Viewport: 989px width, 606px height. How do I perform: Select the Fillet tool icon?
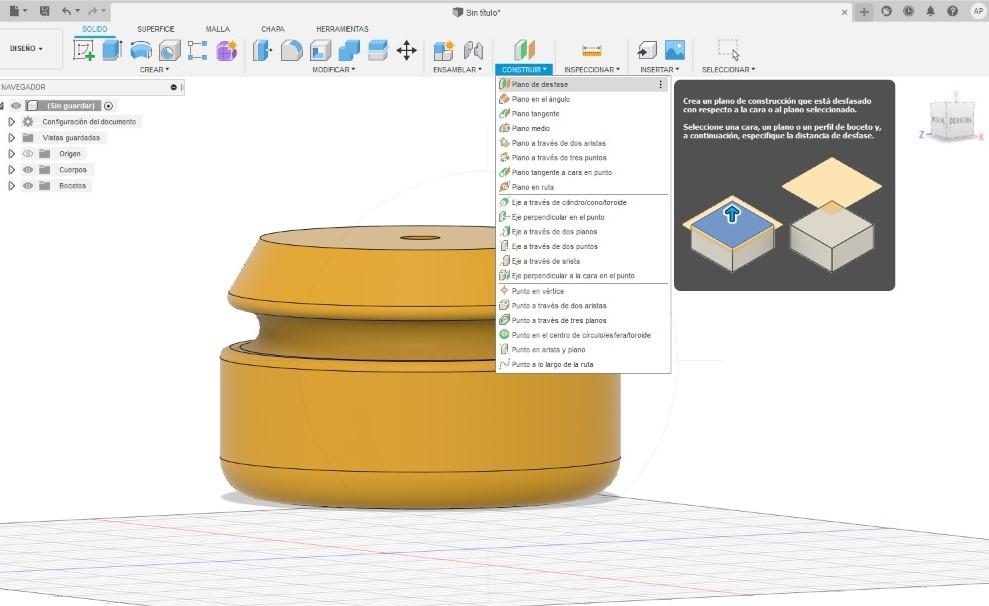pos(291,50)
